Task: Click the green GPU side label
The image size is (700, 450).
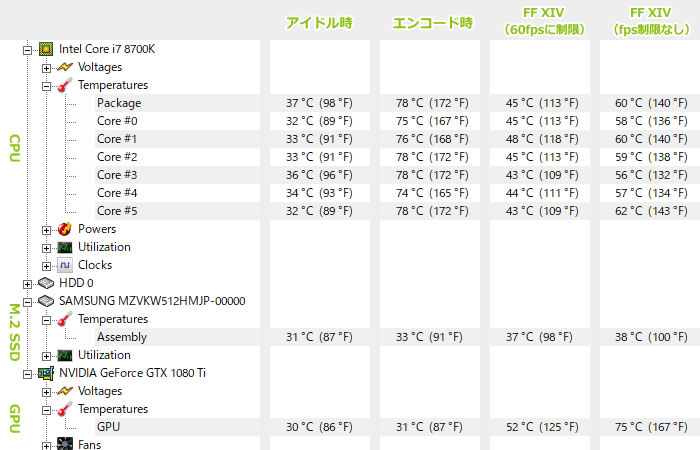Action: 15,419
